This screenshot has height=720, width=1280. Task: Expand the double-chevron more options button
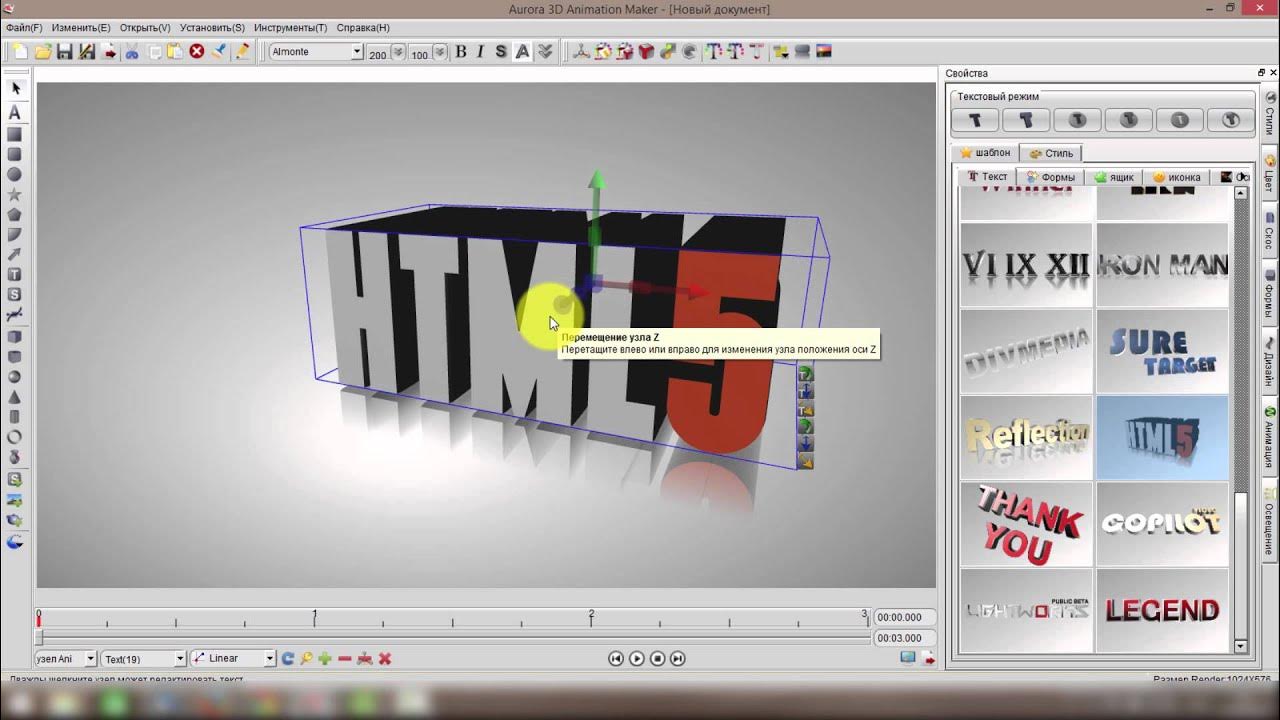tap(545, 52)
